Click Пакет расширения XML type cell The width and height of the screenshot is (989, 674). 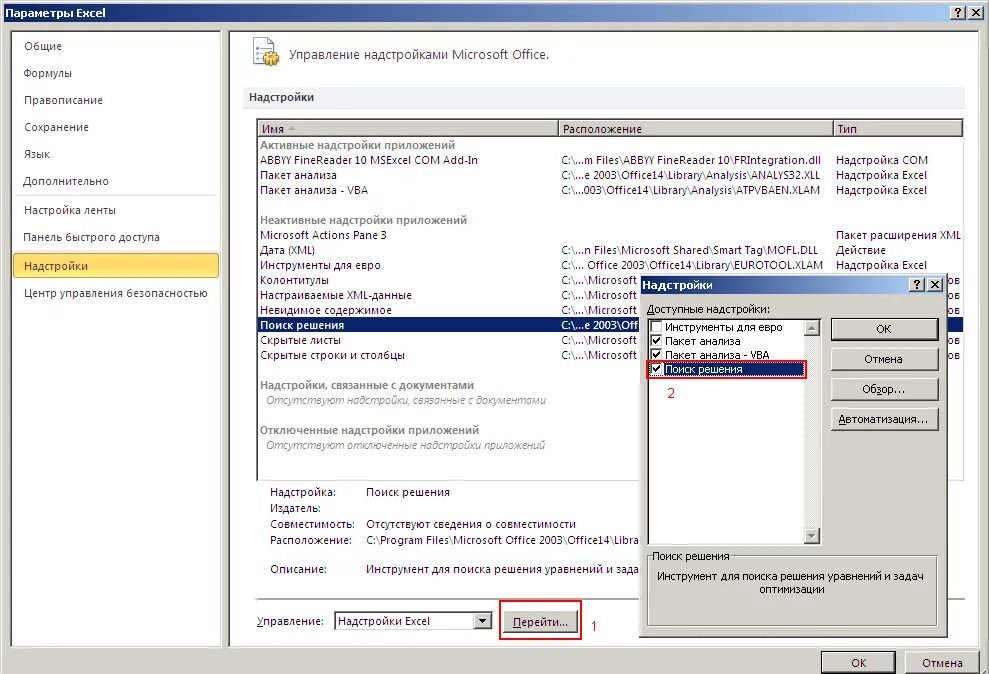tap(898, 235)
